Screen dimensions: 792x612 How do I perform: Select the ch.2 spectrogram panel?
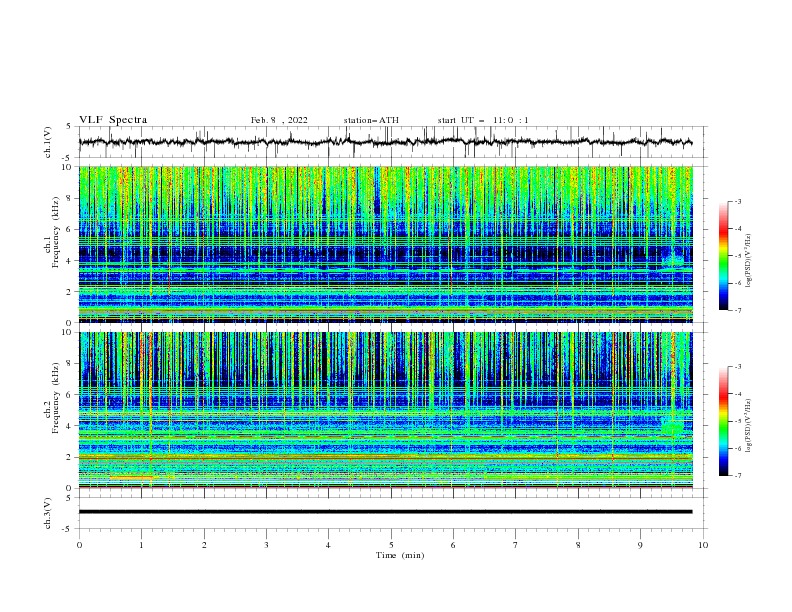pyautogui.click(x=385, y=410)
